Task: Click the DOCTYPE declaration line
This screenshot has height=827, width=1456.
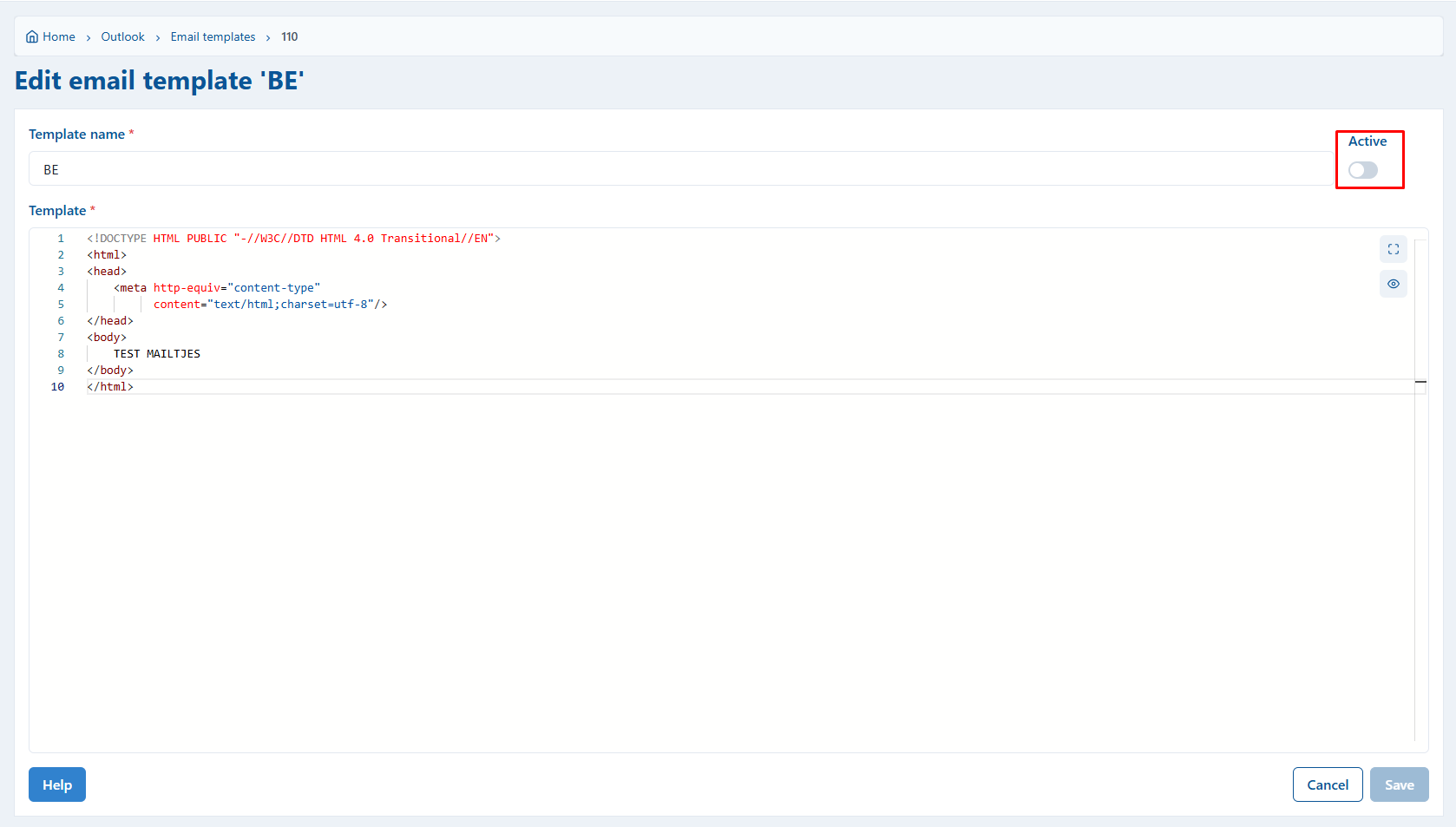Action: [x=293, y=239]
